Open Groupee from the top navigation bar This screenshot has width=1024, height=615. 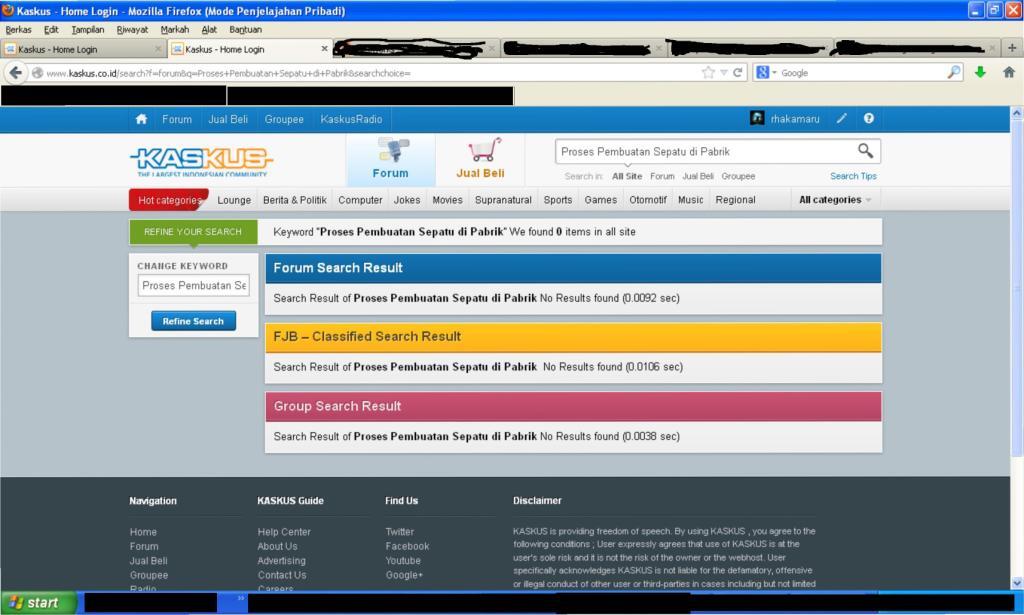284,119
